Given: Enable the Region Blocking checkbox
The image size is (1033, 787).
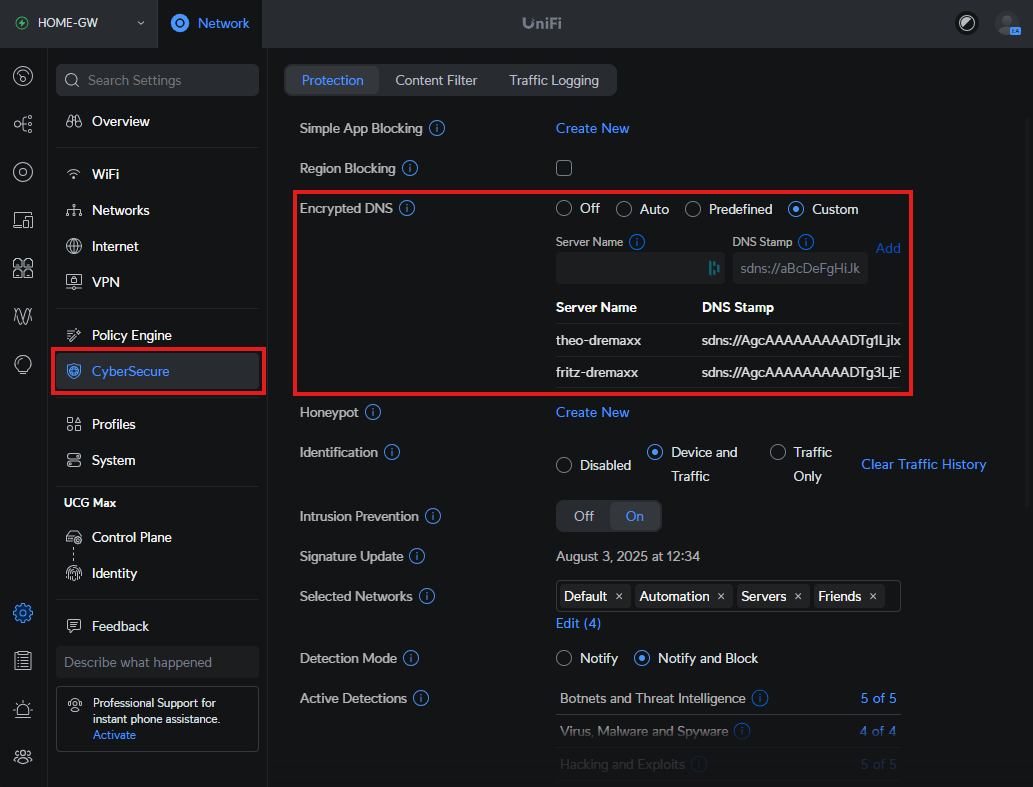Looking at the screenshot, I should (x=564, y=168).
